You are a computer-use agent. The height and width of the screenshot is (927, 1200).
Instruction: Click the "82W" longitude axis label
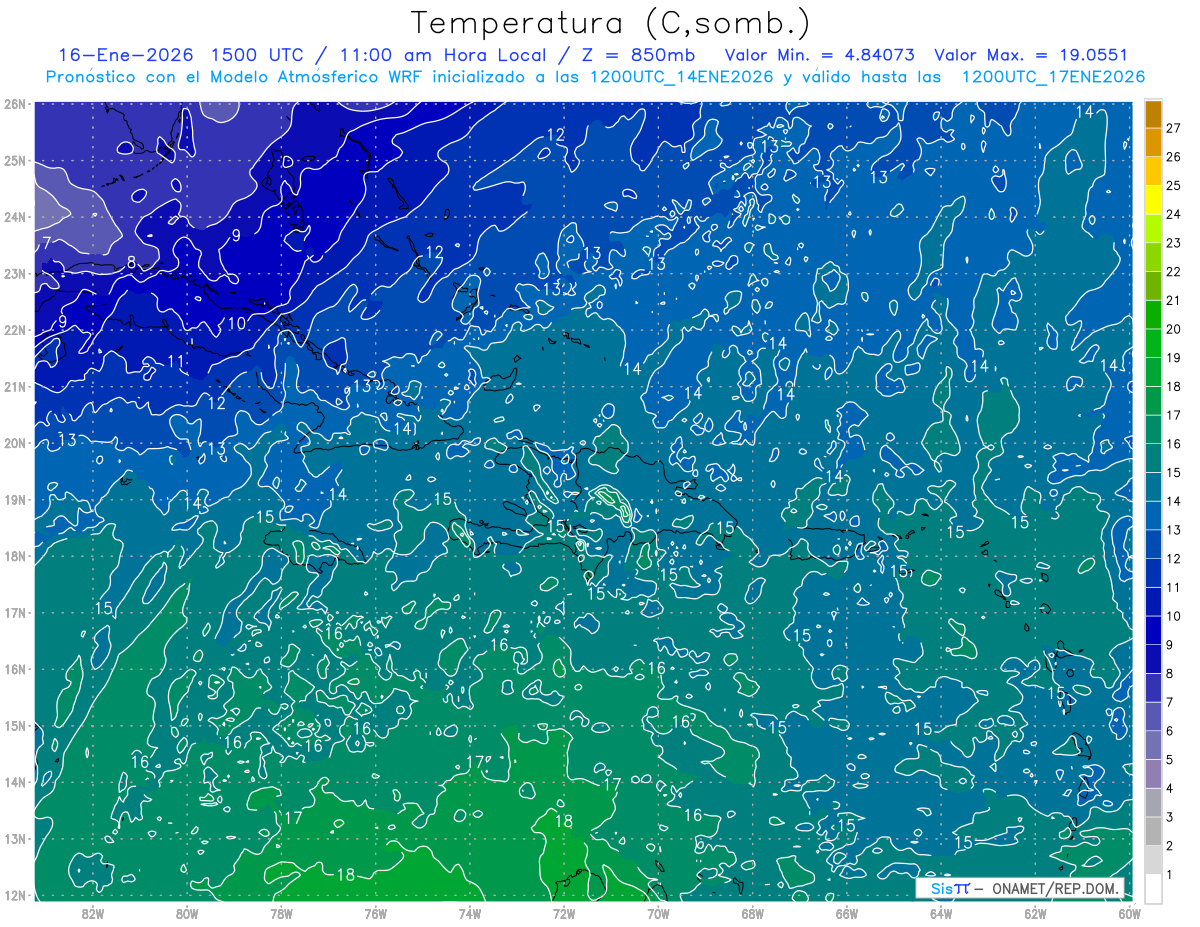93,913
